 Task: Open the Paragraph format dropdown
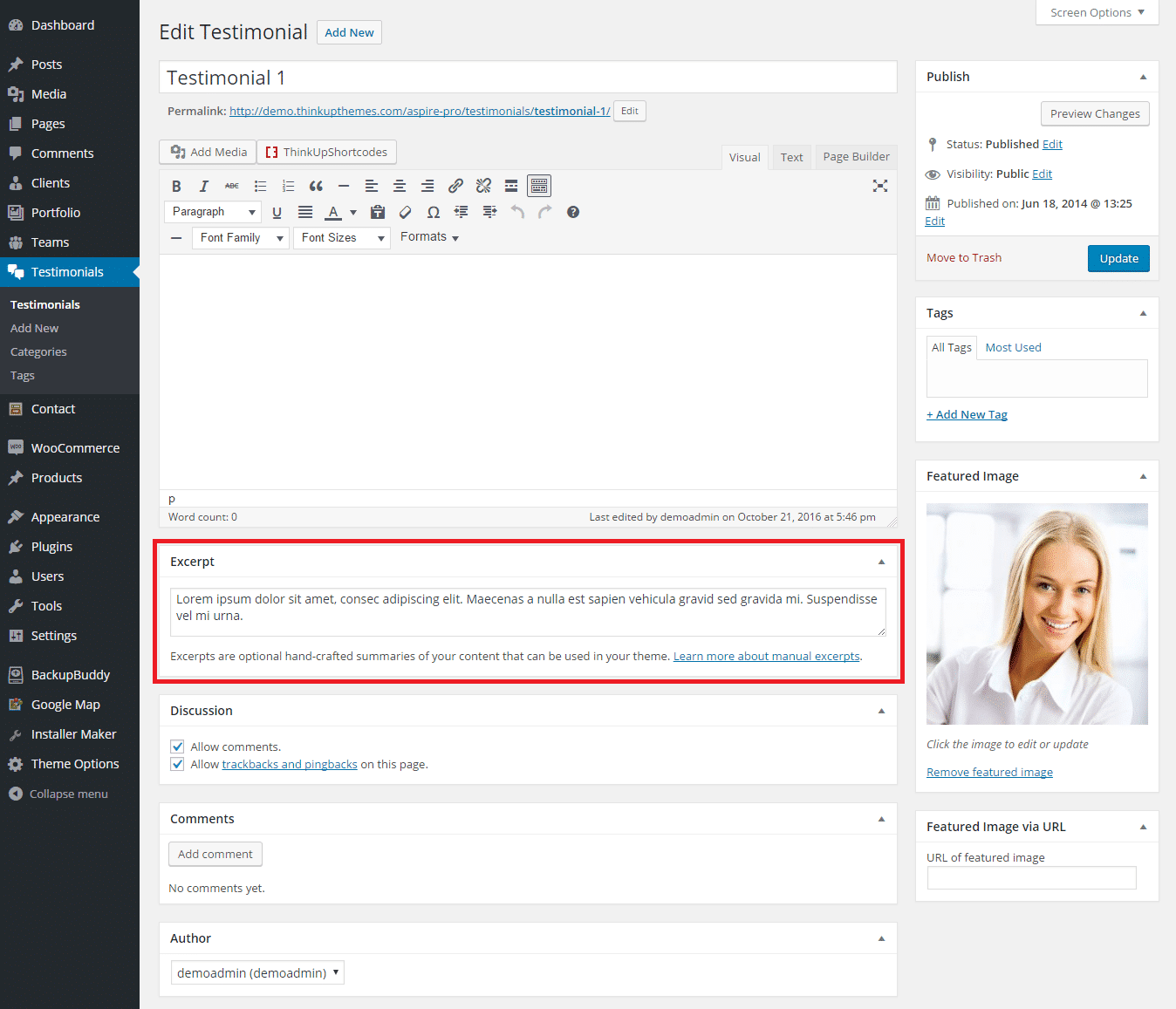tap(212, 212)
